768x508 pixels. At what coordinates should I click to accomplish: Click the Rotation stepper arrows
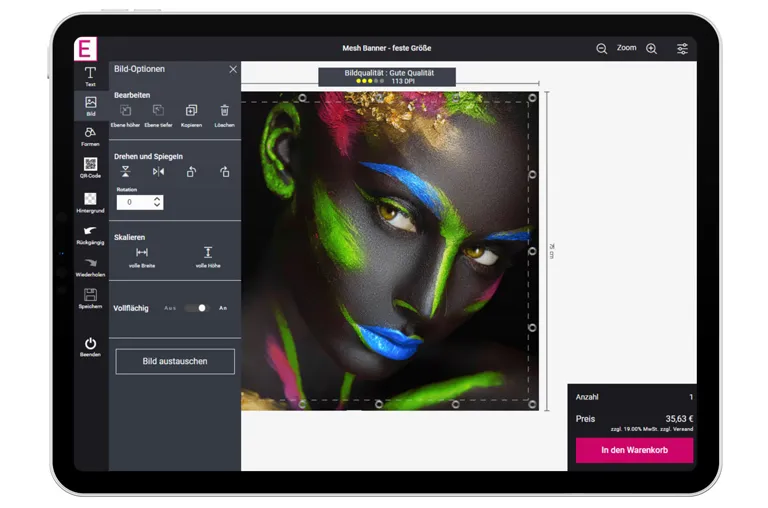(x=157, y=202)
